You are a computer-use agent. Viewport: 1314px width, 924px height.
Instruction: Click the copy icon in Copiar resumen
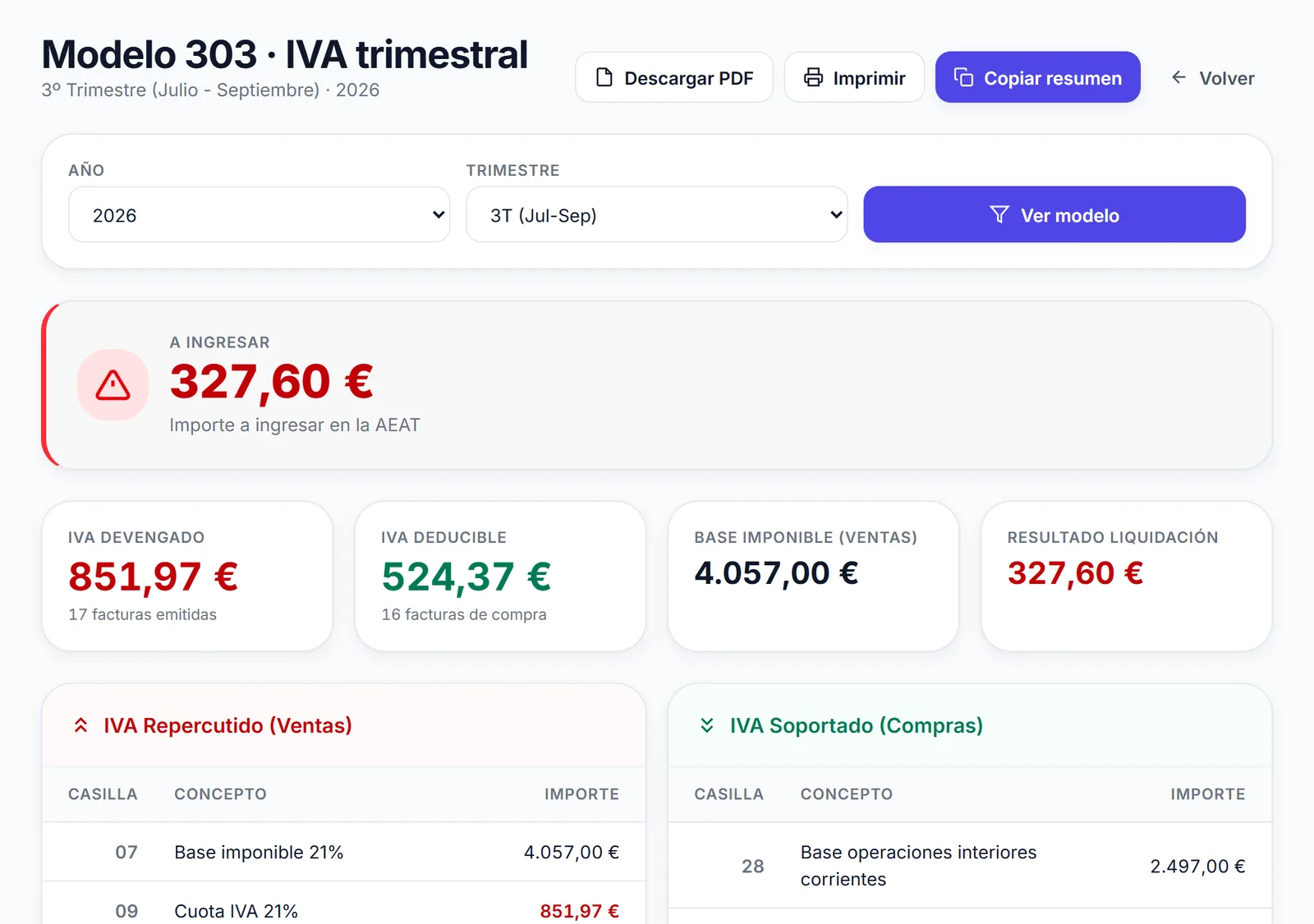(963, 77)
